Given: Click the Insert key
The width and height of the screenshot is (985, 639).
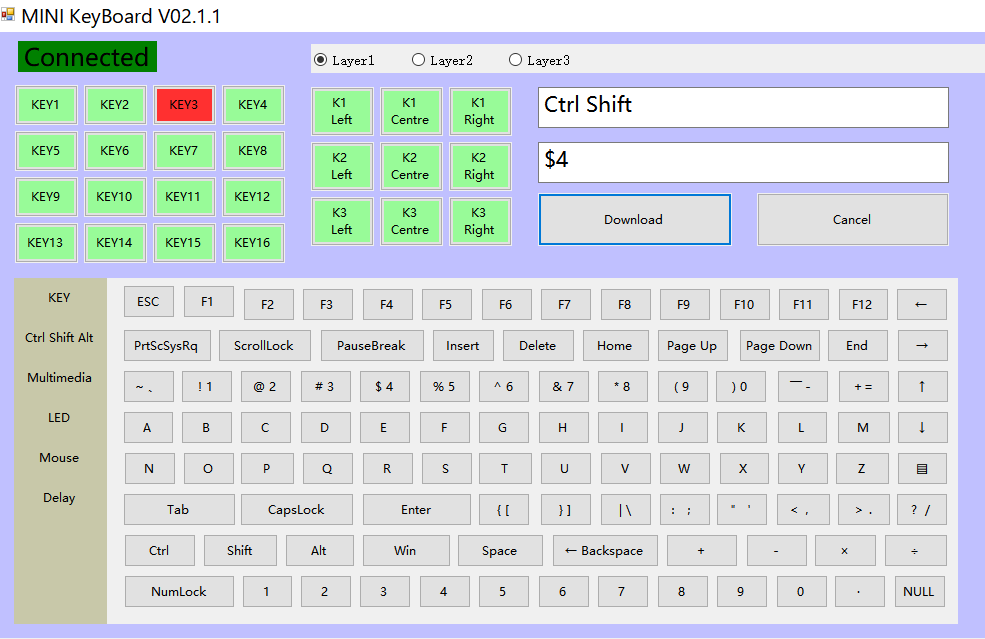Looking at the screenshot, I should pyautogui.click(x=463, y=346).
